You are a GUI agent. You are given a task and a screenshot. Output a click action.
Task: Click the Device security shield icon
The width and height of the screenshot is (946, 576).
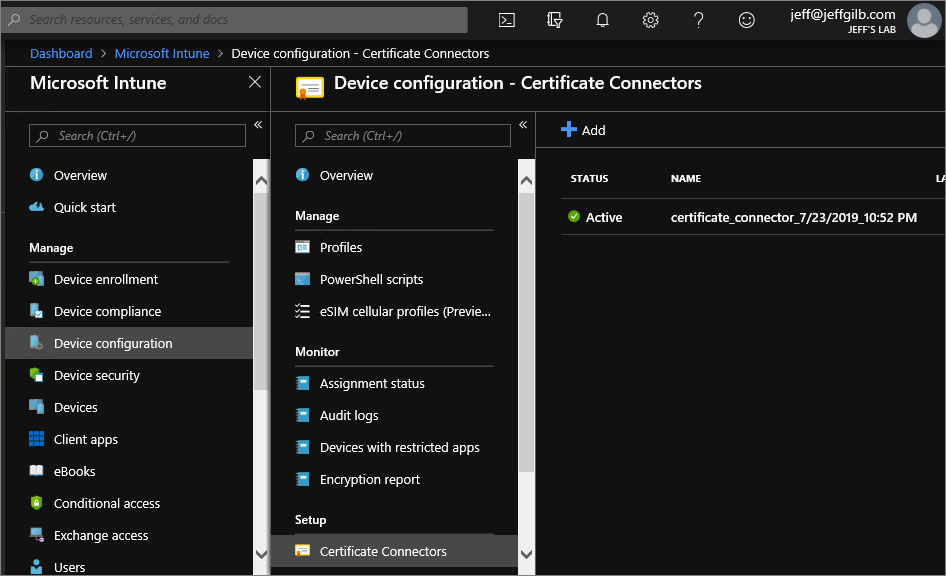(x=36, y=375)
